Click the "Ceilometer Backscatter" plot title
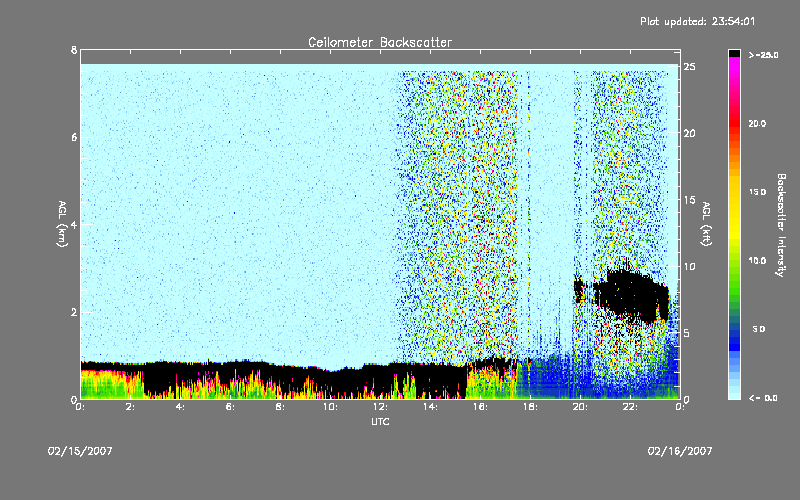 click(x=380, y=42)
